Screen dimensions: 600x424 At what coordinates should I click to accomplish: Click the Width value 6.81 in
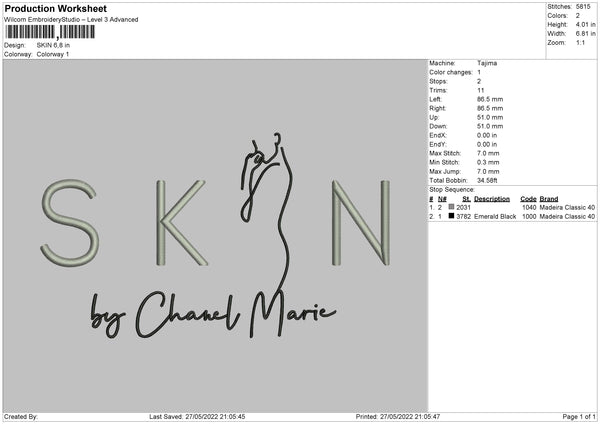click(x=585, y=34)
